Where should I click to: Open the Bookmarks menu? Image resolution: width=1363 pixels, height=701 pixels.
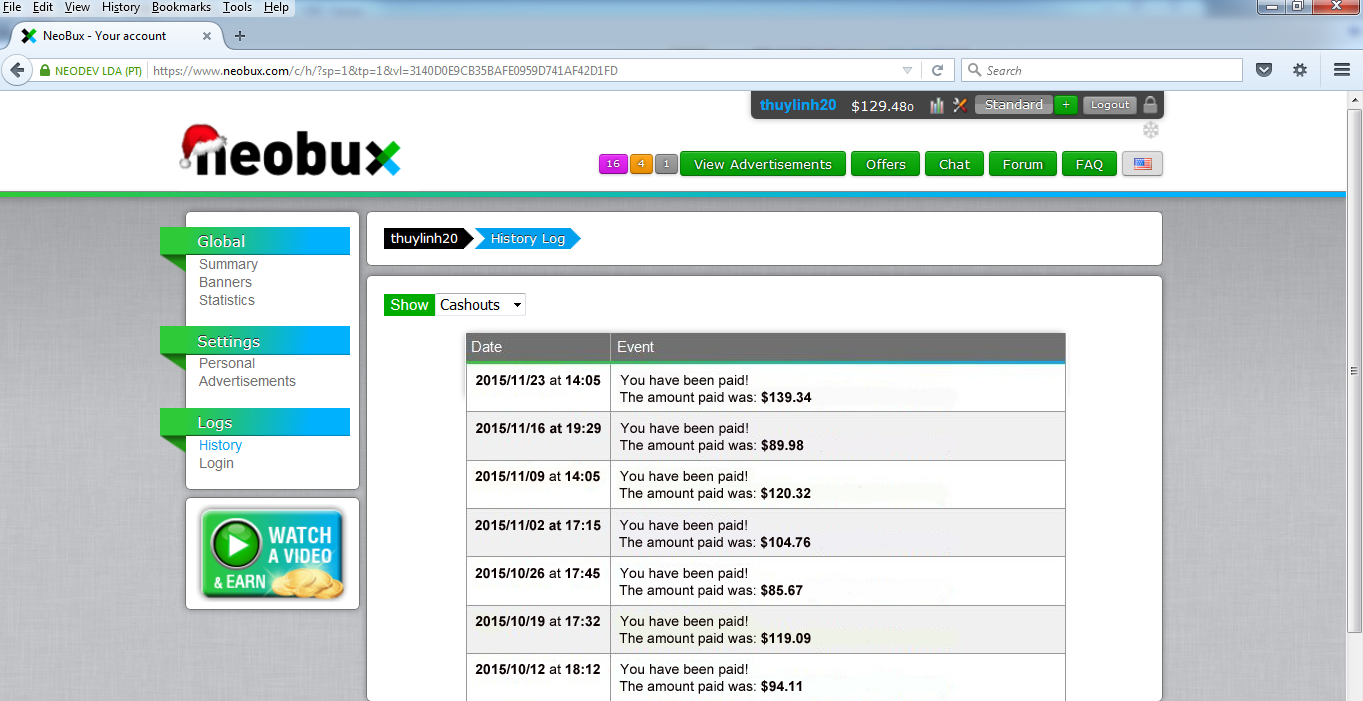pyautogui.click(x=181, y=7)
